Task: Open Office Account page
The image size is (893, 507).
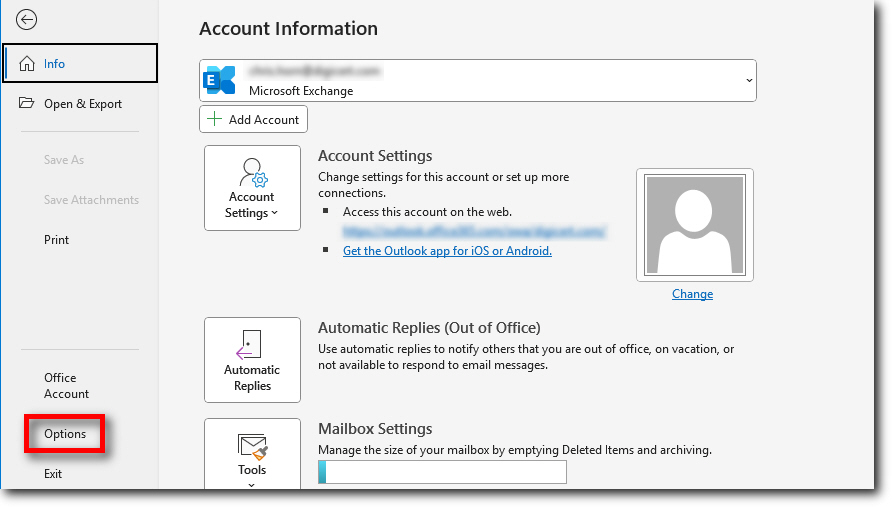Action: [66, 386]
